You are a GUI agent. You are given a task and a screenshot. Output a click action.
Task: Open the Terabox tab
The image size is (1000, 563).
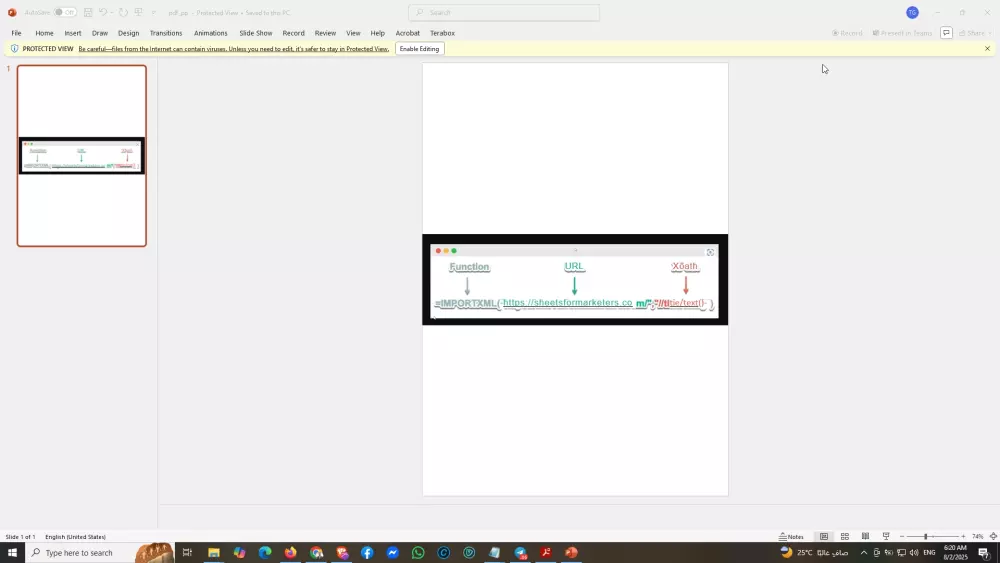pyautogui.click(x=442, y=33)
